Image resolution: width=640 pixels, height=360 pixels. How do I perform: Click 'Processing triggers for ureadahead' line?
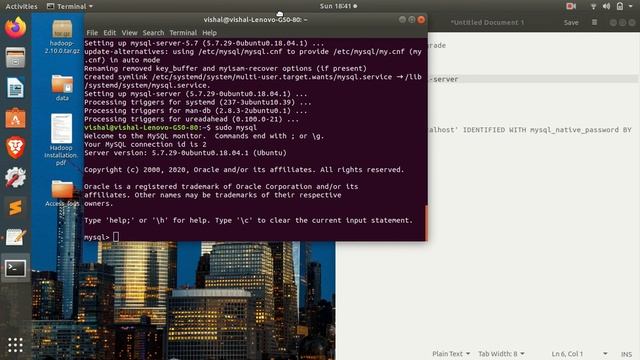191,119
